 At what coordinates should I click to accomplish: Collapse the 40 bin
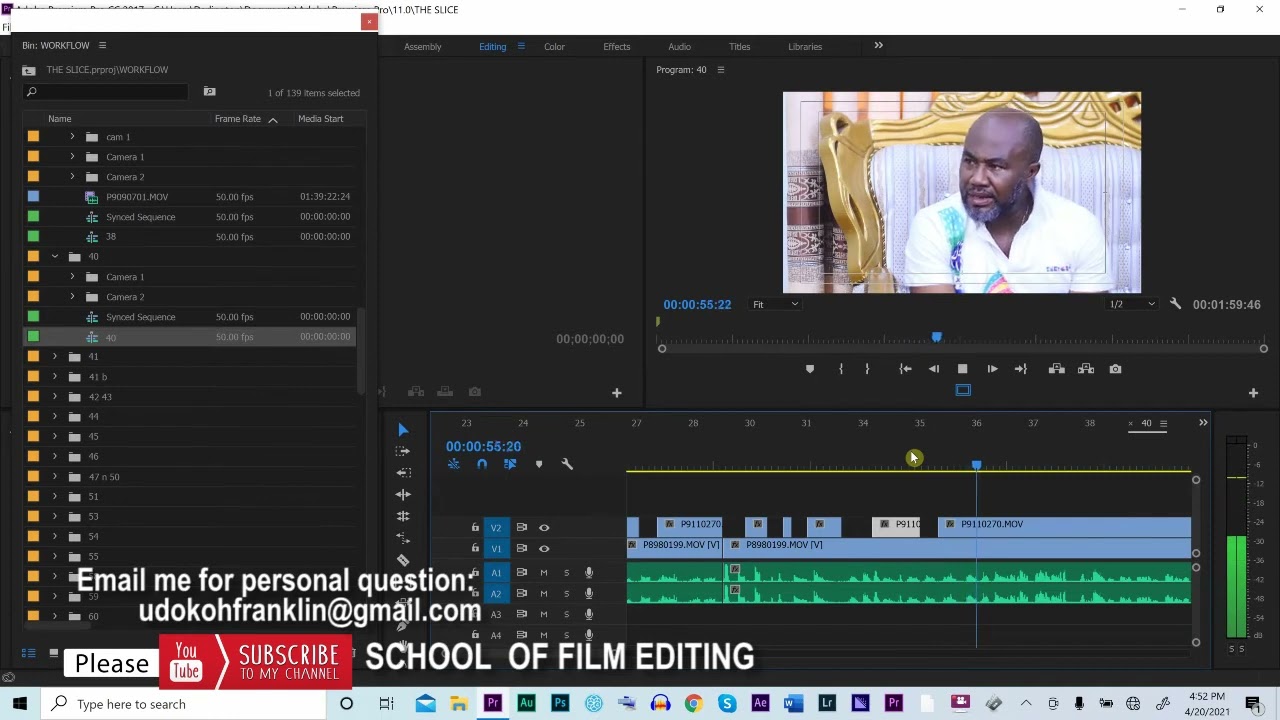(x=55, y=257)
